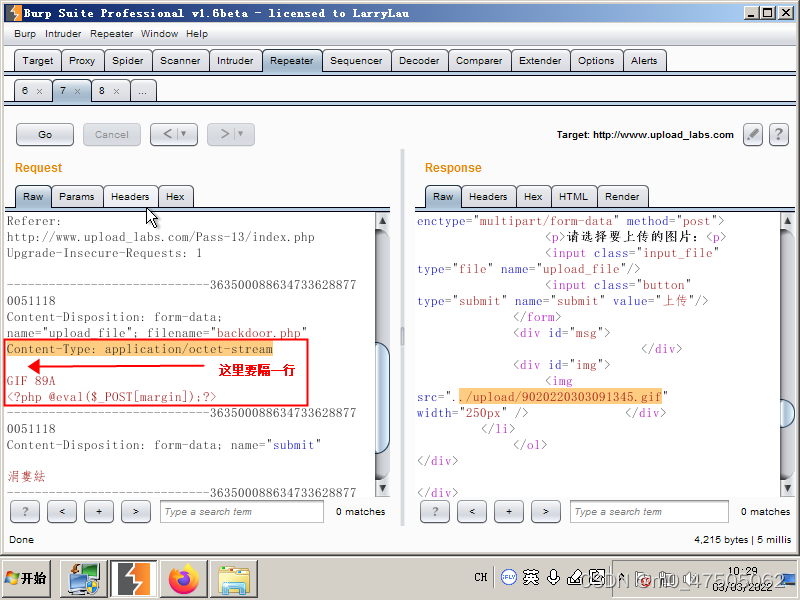Image resolution: width=800 pixels, height=600 pixels.
Task: Go to previous match in request search
Action: click(62, 511)
